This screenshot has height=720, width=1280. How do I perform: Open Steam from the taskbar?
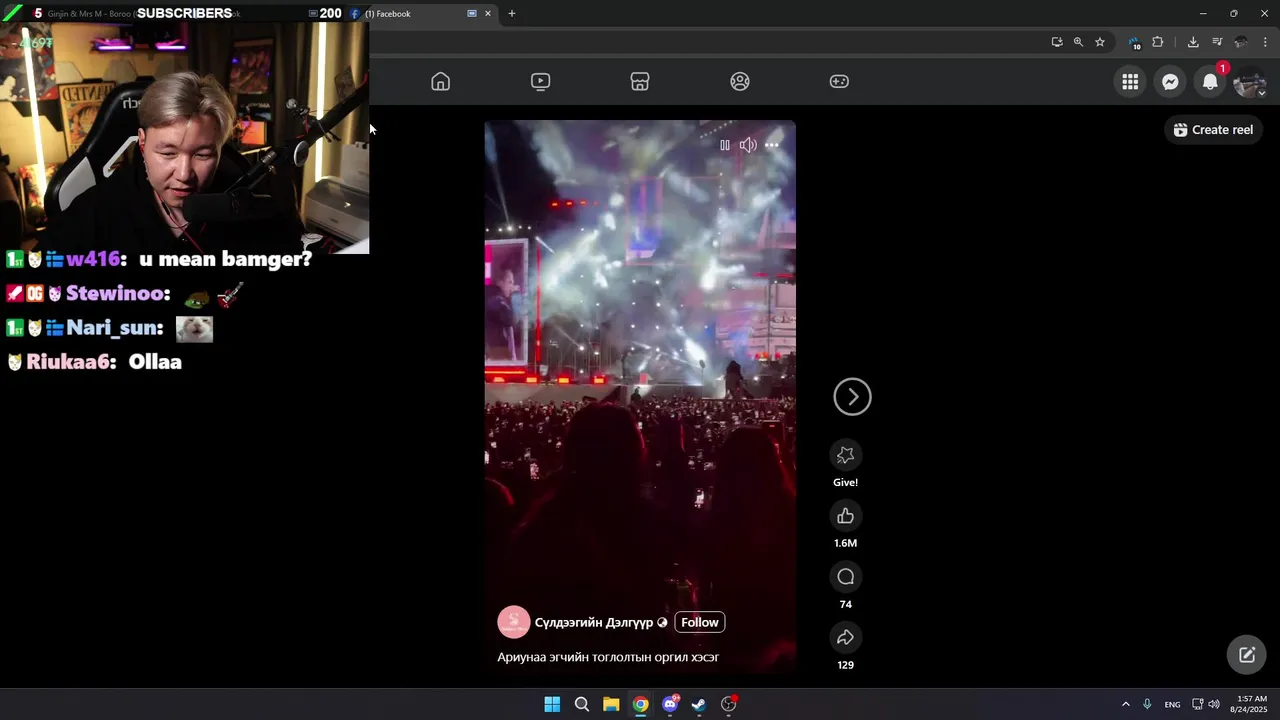tap(699, 704)
